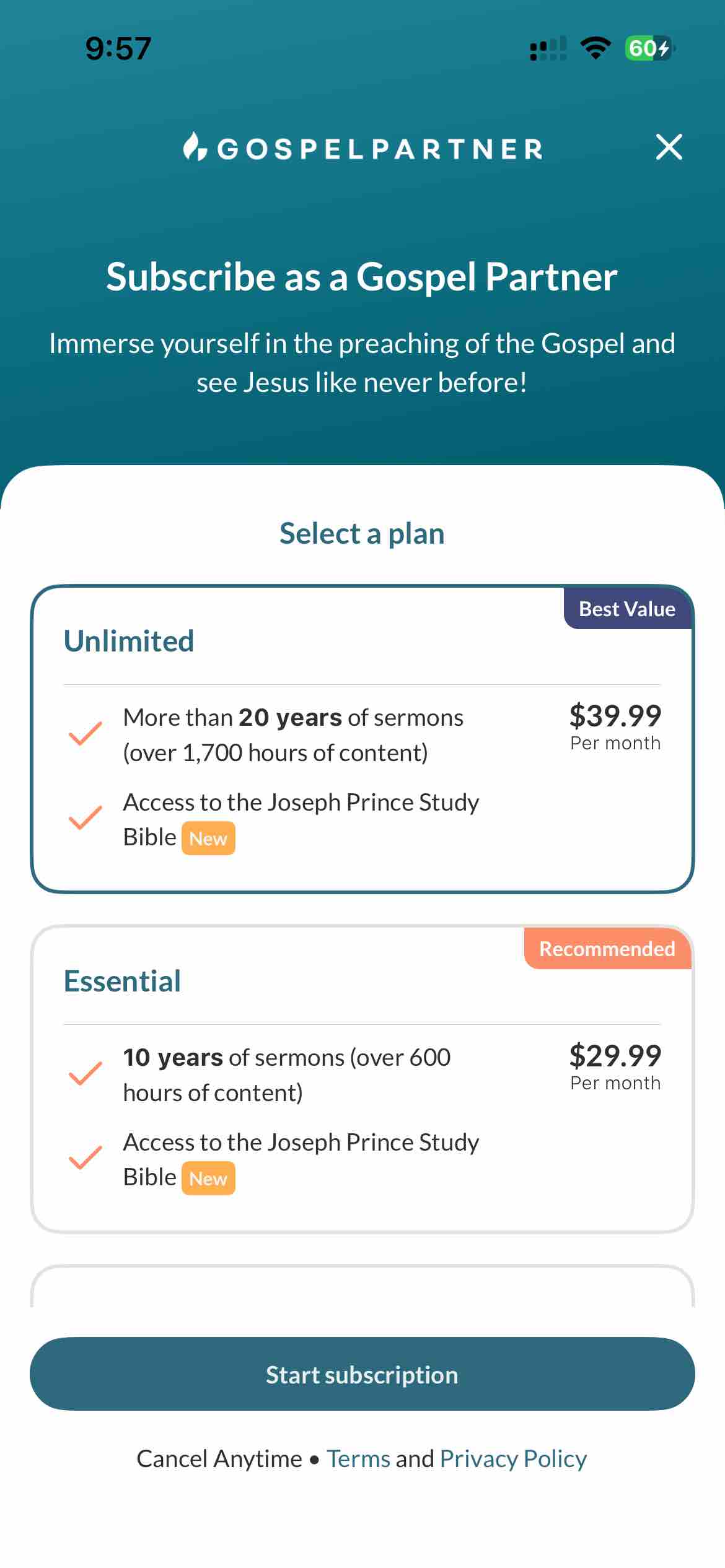The height and width of the screenshot is (1568, 725).
Task: Tap the cellular signal bars icon
Action: tap(548, 49)
